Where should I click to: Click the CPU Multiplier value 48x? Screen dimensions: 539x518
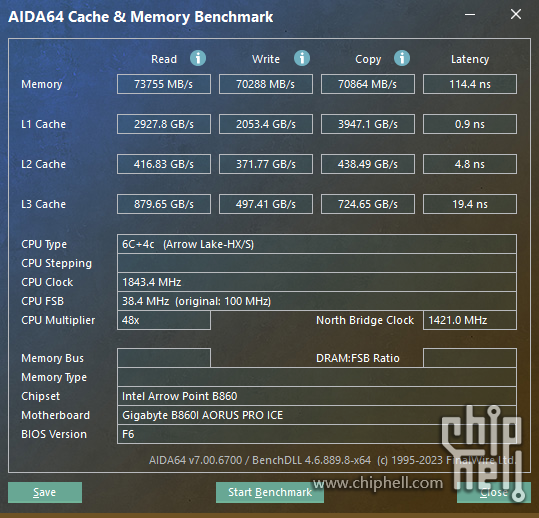tap(164, 320)
